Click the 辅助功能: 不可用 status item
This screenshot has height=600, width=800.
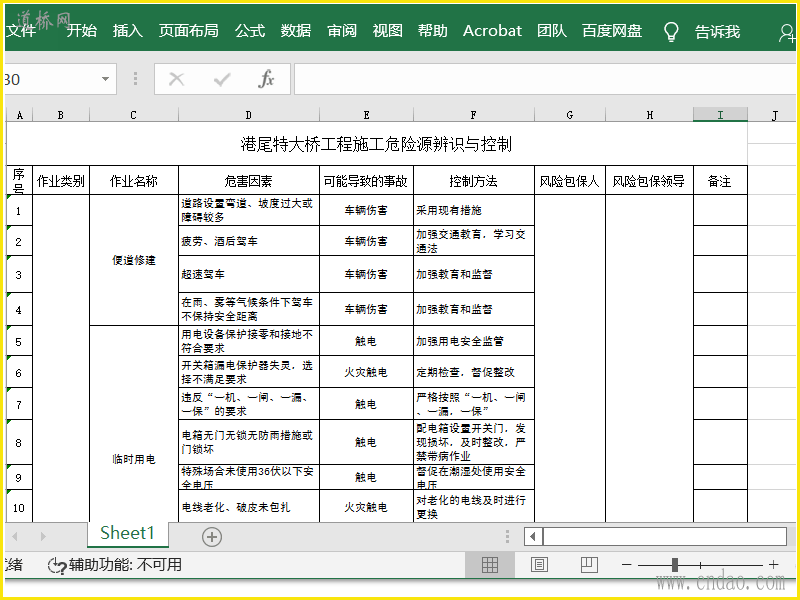pos(115,565)
